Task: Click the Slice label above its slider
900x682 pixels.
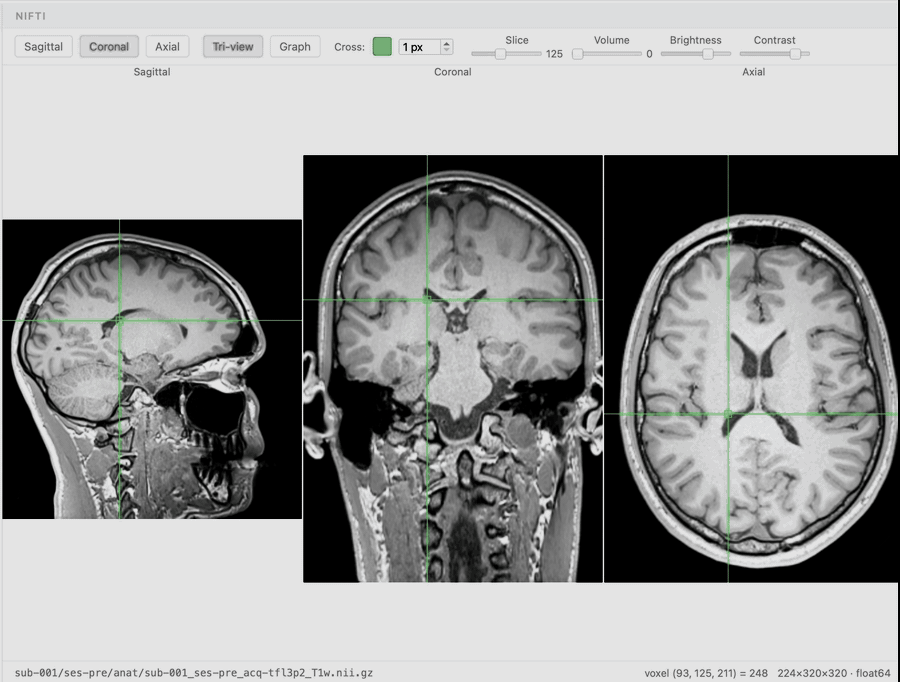Action: 517,40
